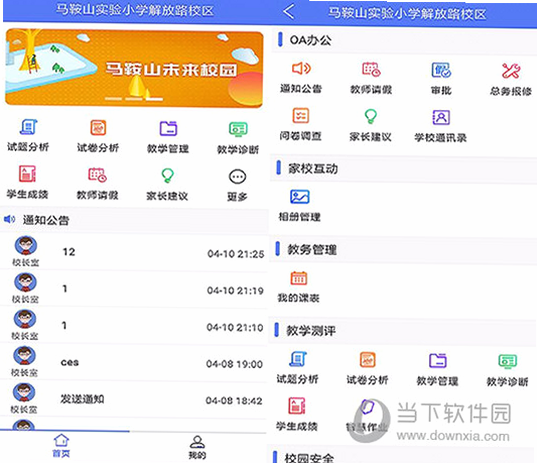
Task: Open 审批 approval icon
Action: 441,70
